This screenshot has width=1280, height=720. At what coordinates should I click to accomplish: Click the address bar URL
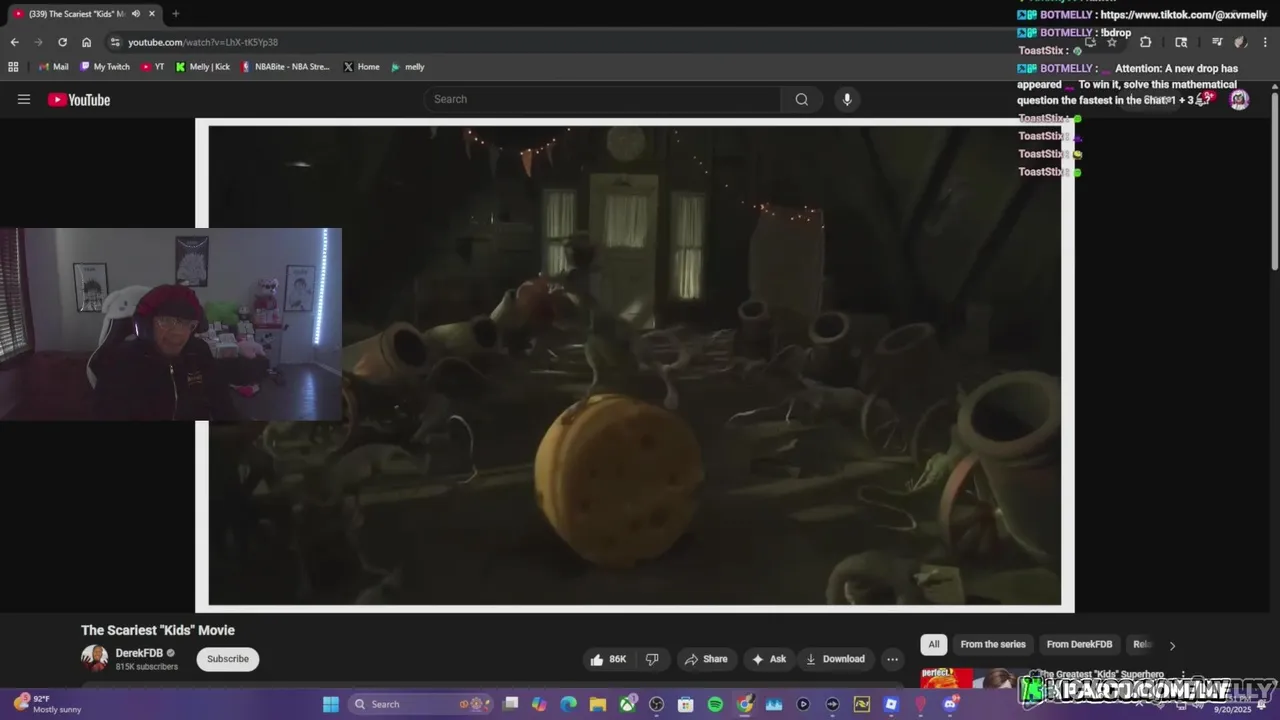click(x=203, y=42)
